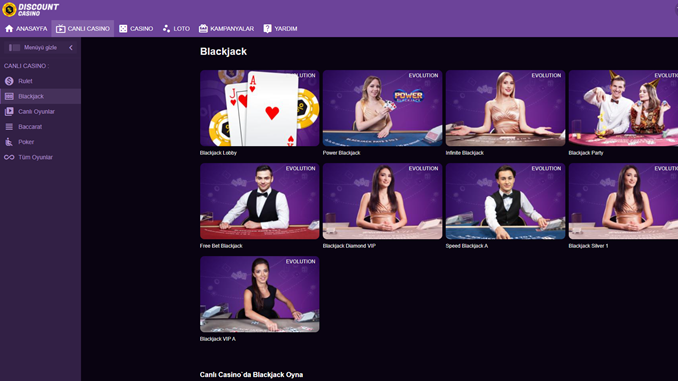This screenshot has height=381, width=678.
Task: Click the "Blackjack Lobby" caption text
Action: (218, 153)
